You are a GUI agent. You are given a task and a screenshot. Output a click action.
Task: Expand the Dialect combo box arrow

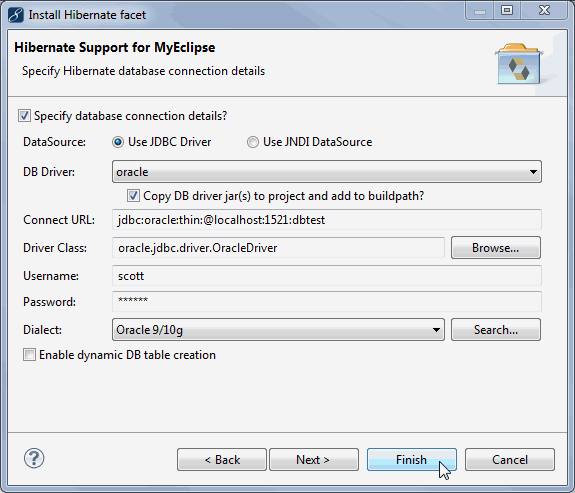[x=436, y=330]
